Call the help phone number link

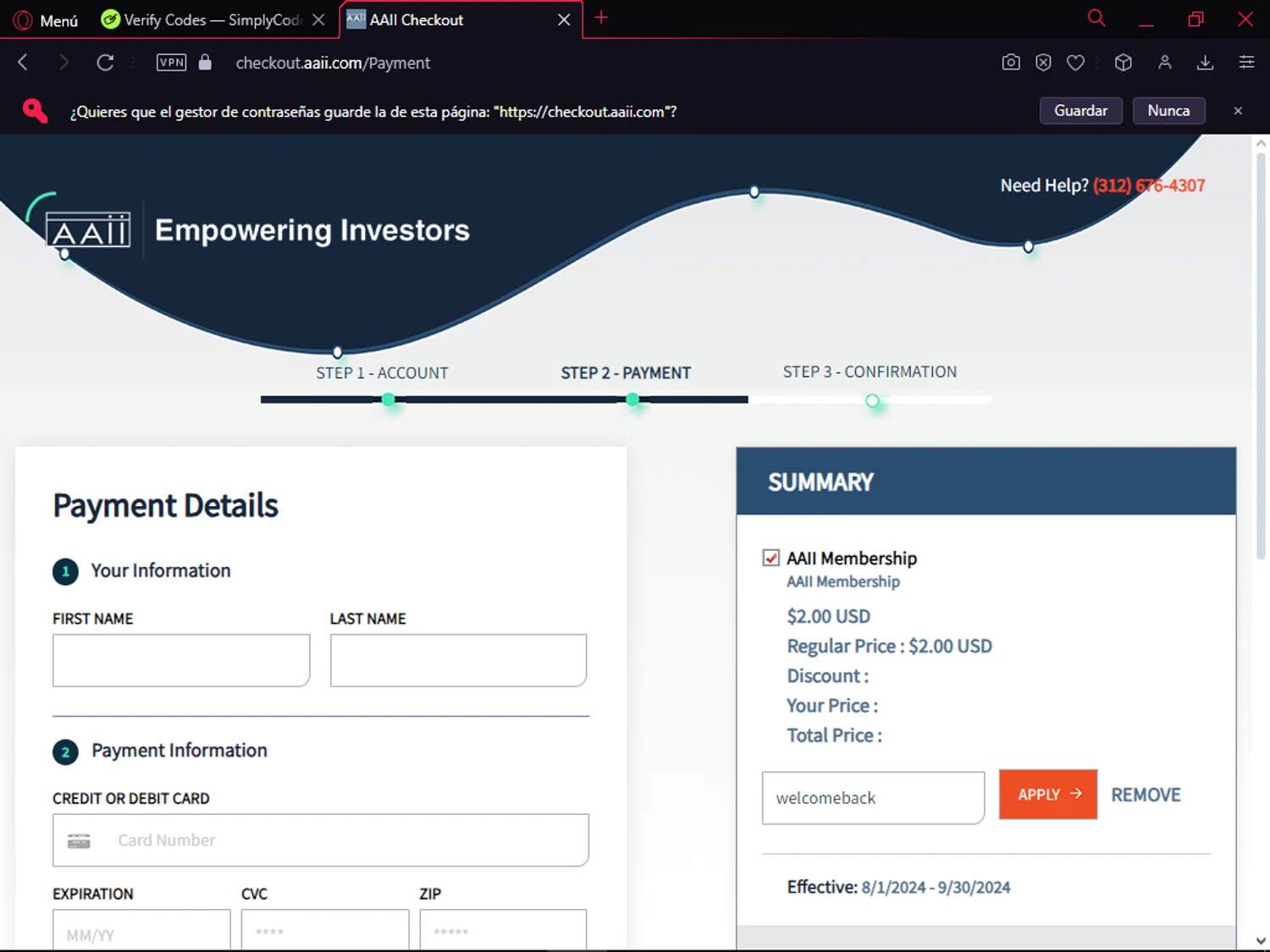tap(1149, 185)
